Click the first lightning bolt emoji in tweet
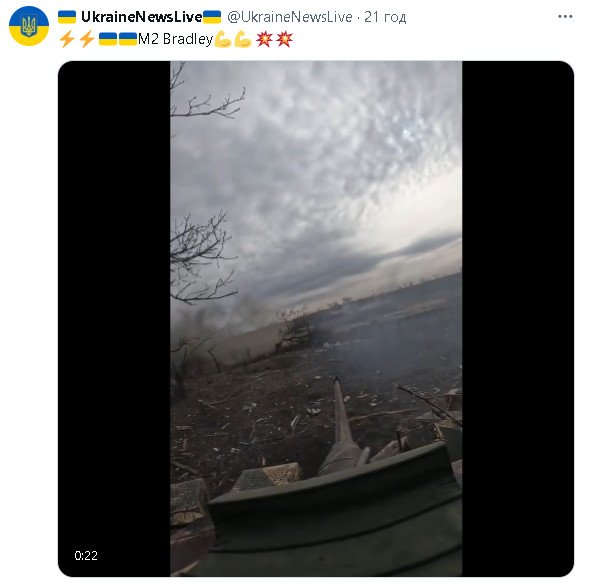The height and width of the screenshot is (588, 590). tap(67, 39)
